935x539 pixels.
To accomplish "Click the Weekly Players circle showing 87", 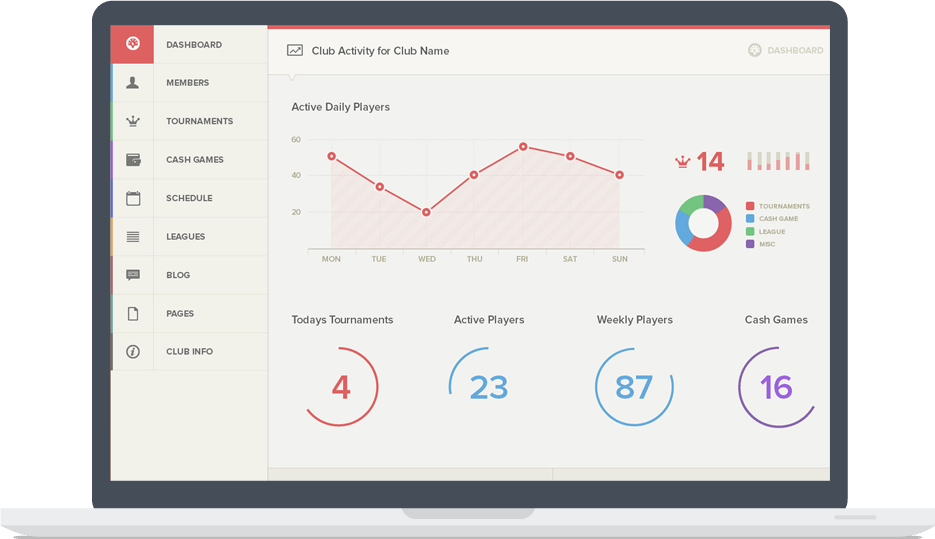I will [x=634, y=387].
